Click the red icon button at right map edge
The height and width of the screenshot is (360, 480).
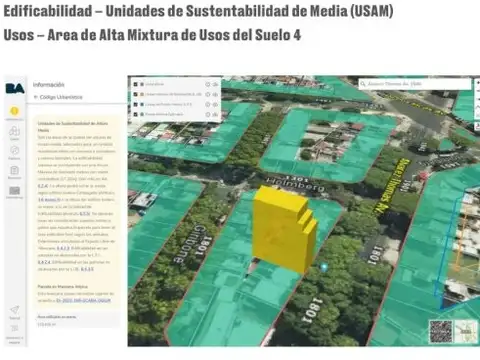(x=477, y=126)
